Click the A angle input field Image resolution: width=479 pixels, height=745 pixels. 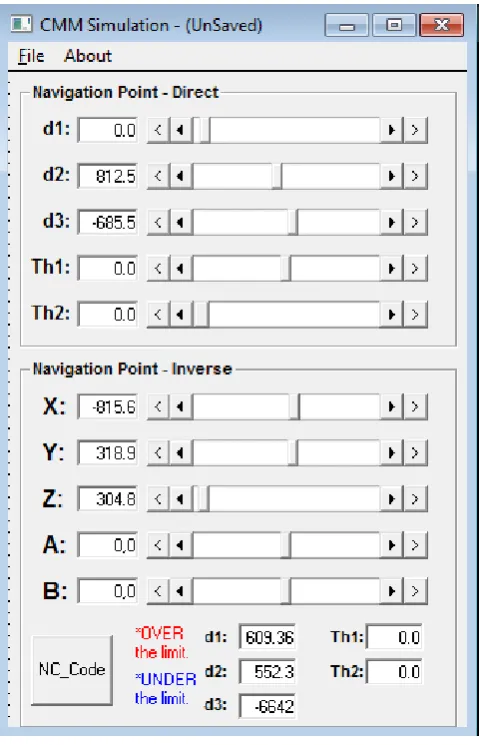point(108,545)
